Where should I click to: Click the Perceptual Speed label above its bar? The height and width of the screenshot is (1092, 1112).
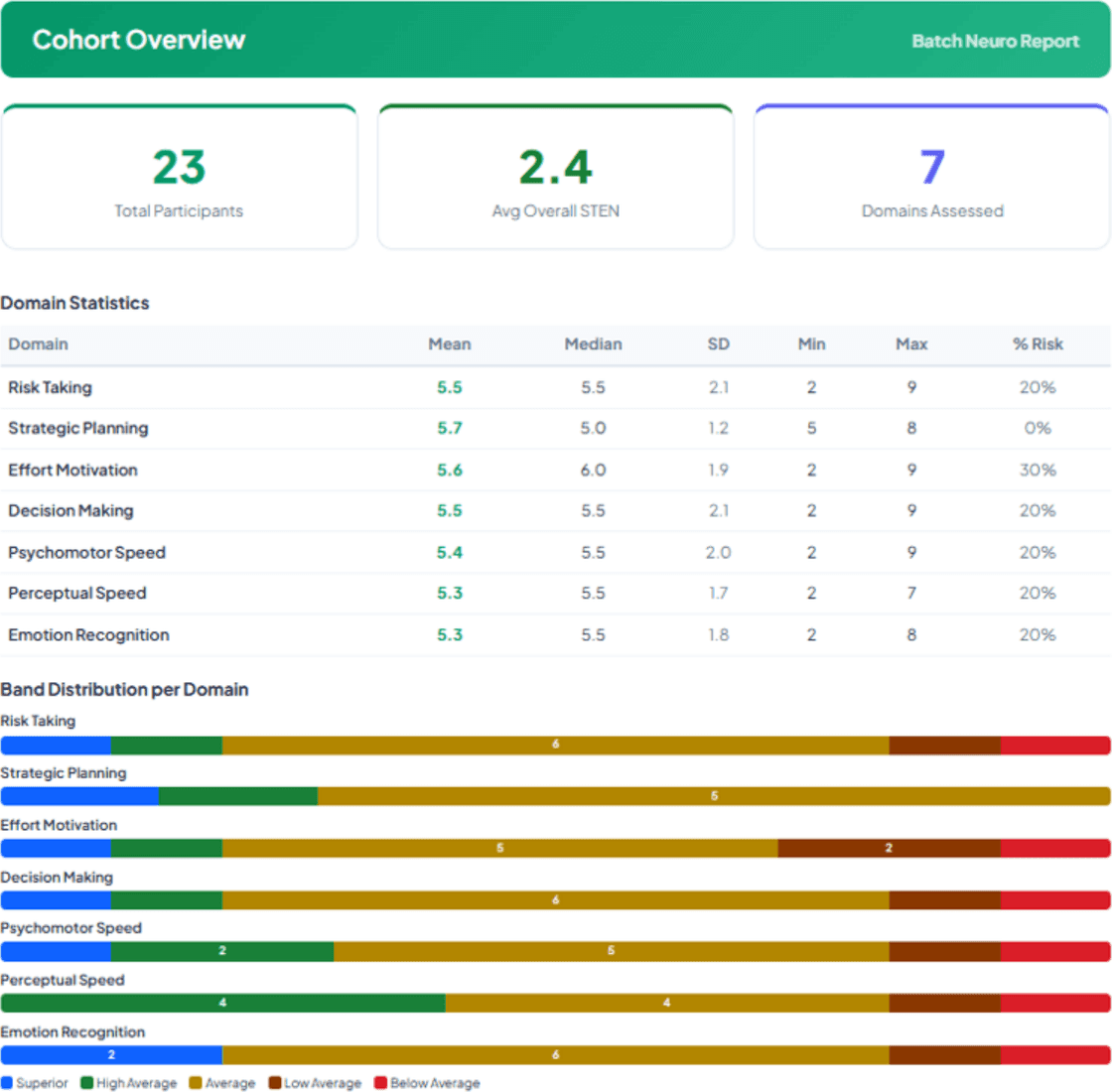(63, 980)
